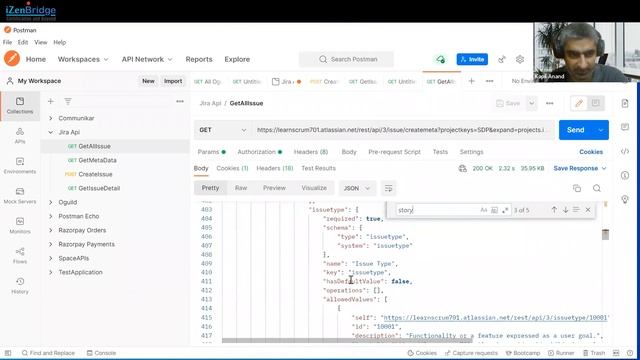The height and width of the screenshot is (360, 640).
Task: Go to next search match arrow
Action: (x=565, y=210)
